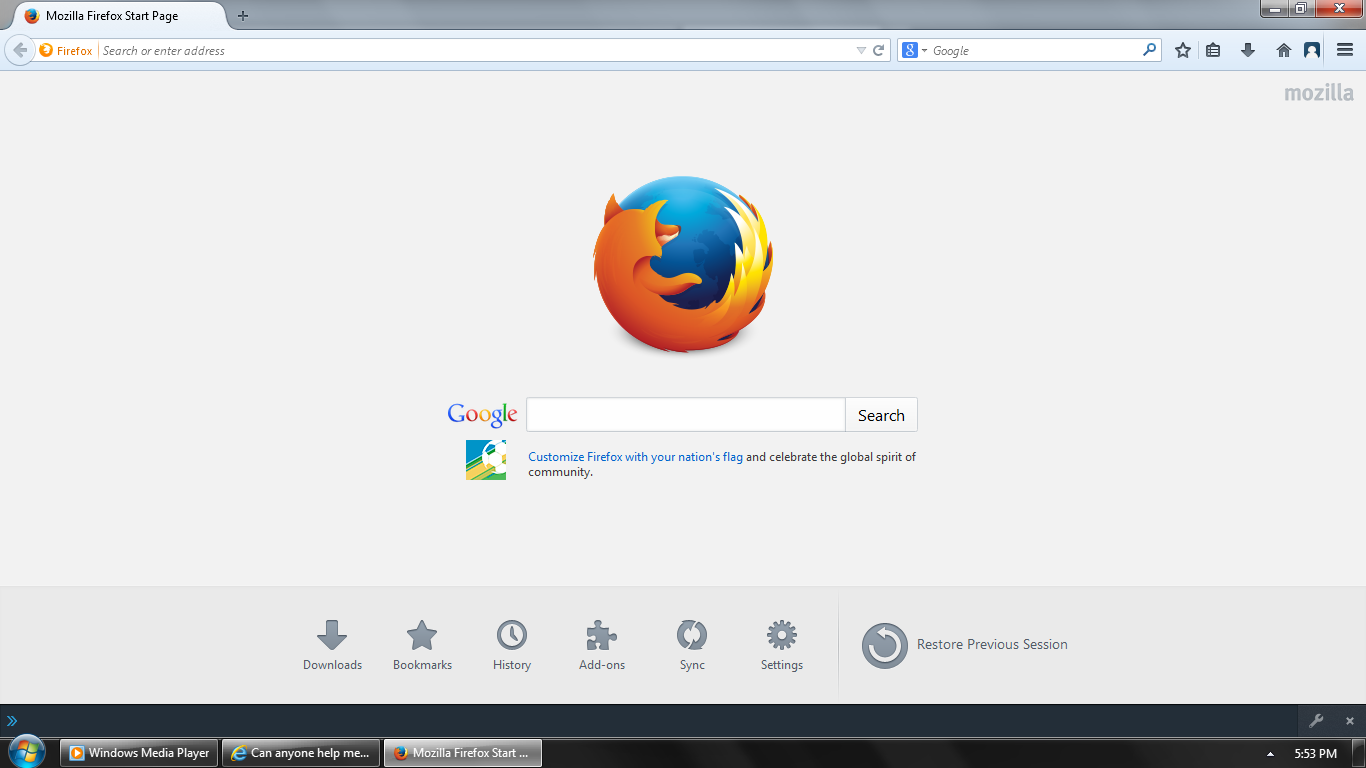Screen dimensions: 1366x768
Task: Open the Windows Start menu
Action: coord(26,752)
